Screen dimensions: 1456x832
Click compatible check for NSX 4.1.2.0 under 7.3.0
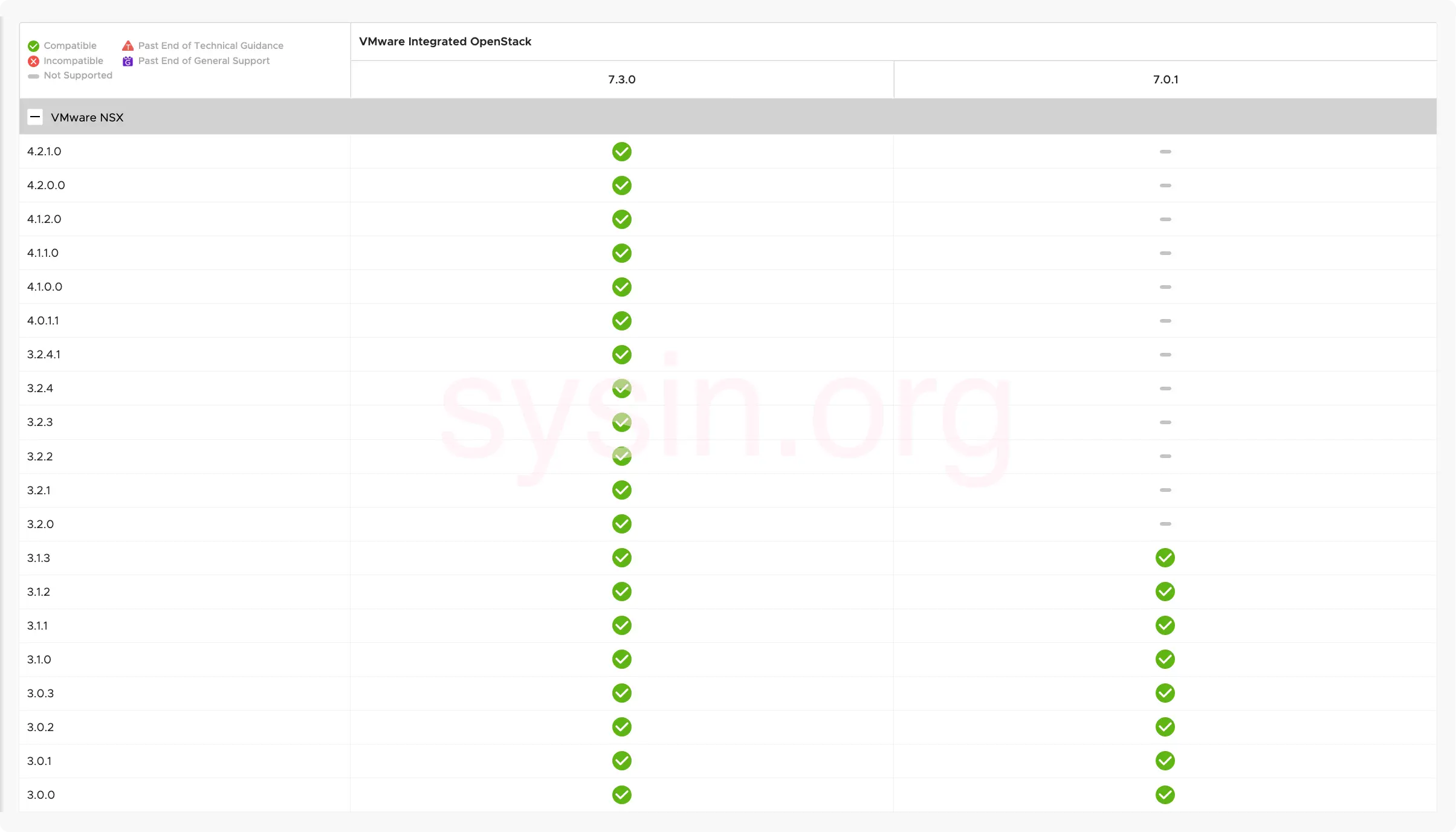pos(621,219)
